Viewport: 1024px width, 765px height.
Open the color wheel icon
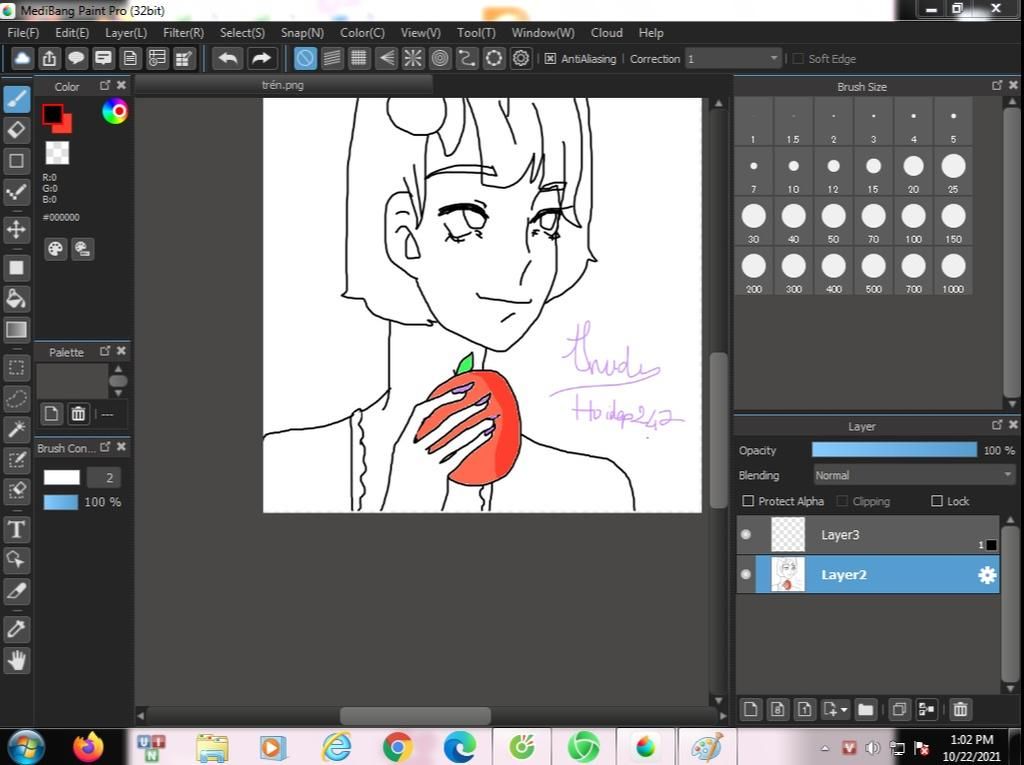115,111
